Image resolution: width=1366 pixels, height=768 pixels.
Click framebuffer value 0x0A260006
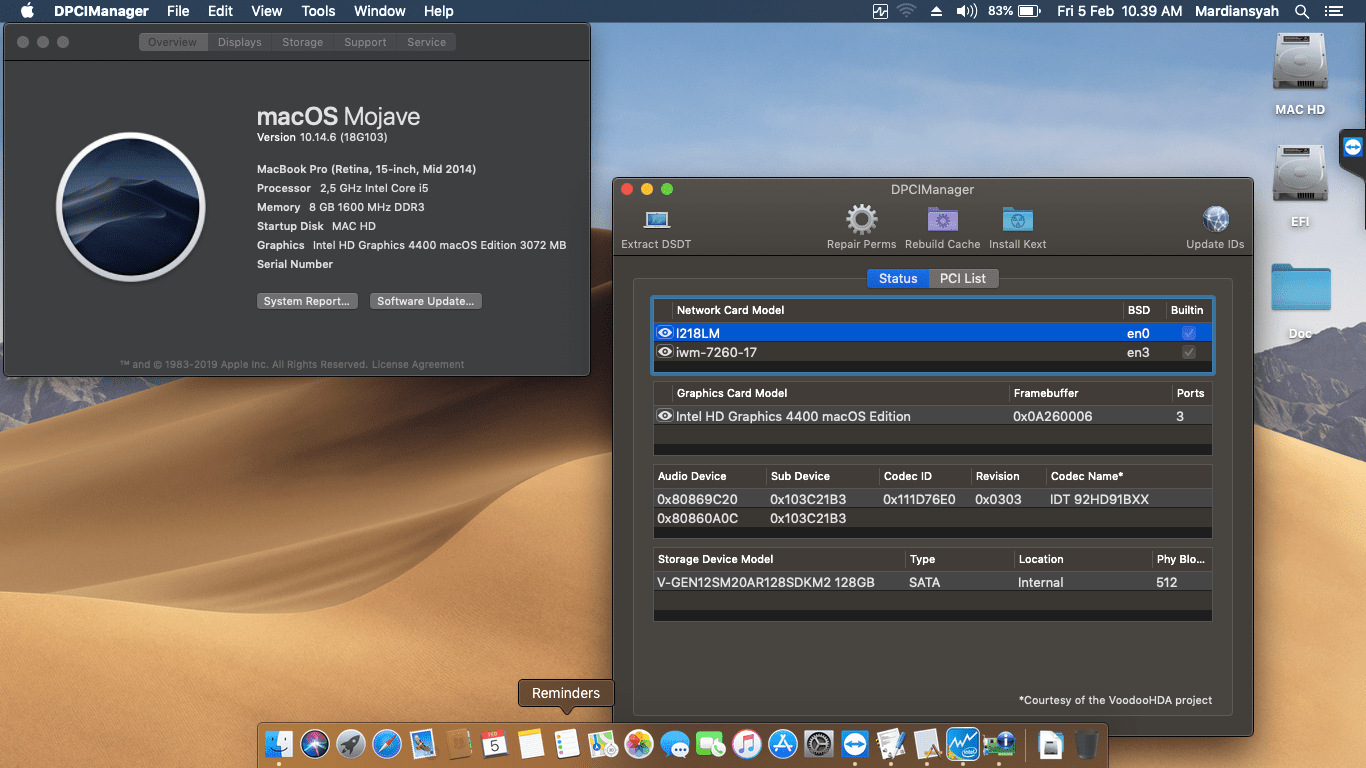click(1052, 416)
